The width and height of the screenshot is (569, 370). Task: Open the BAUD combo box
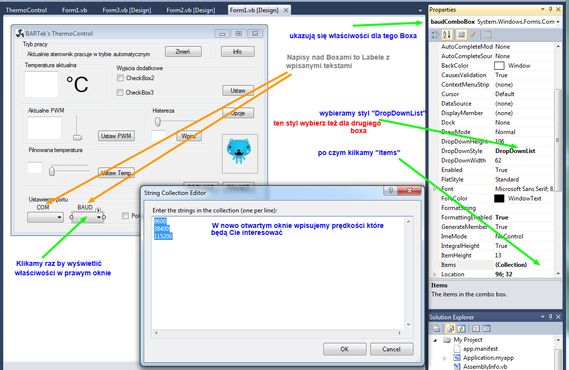click(x=87, y=217)
